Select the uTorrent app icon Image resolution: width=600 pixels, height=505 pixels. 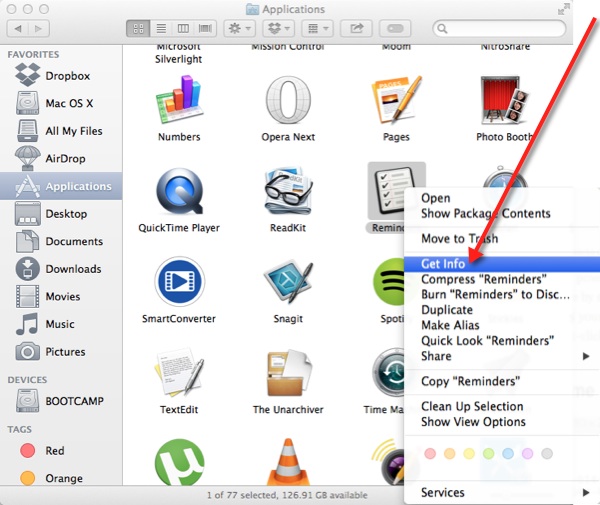point(179,462)
